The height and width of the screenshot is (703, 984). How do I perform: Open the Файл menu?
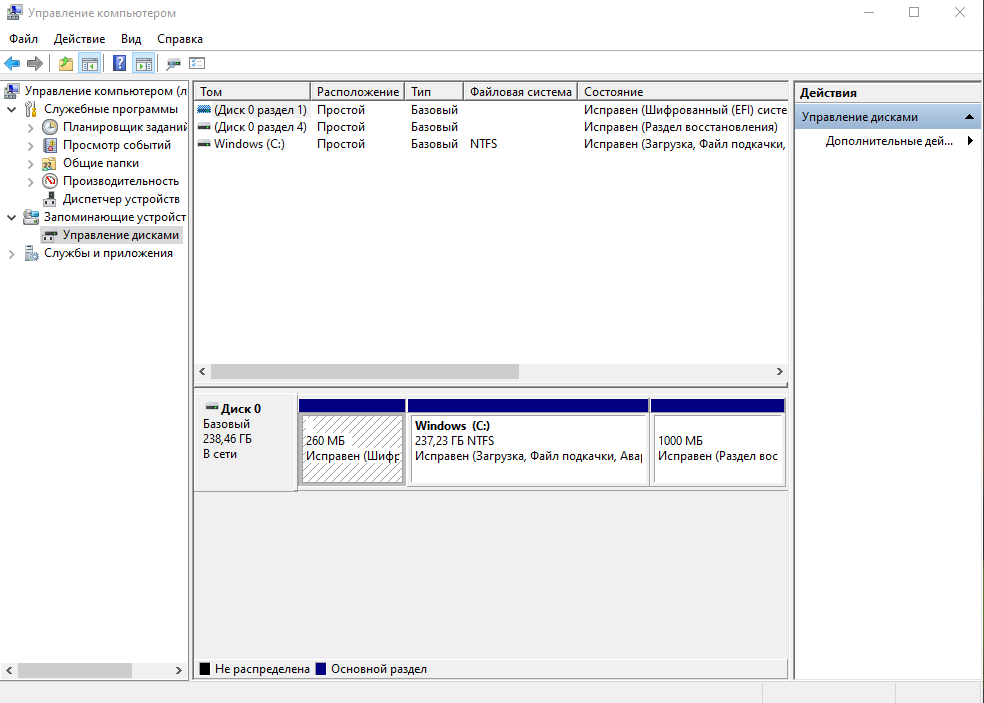click(23, 39)
